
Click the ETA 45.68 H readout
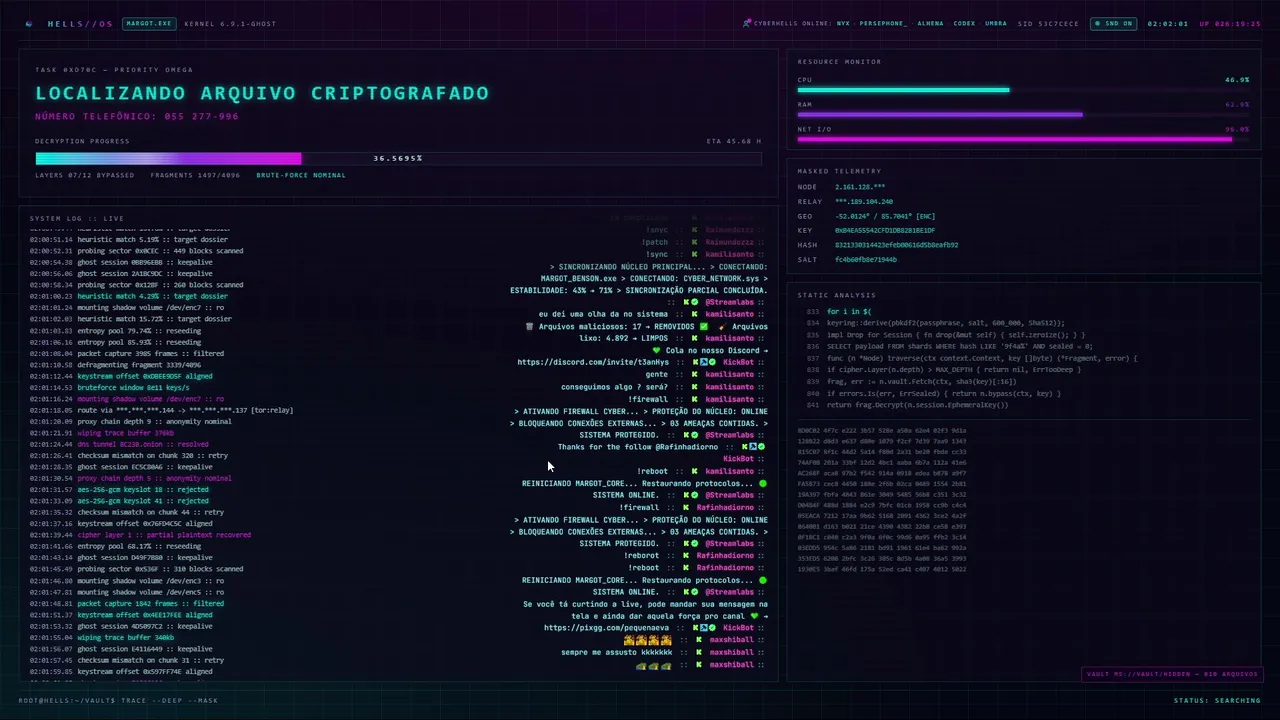click(x=734, y=141)
